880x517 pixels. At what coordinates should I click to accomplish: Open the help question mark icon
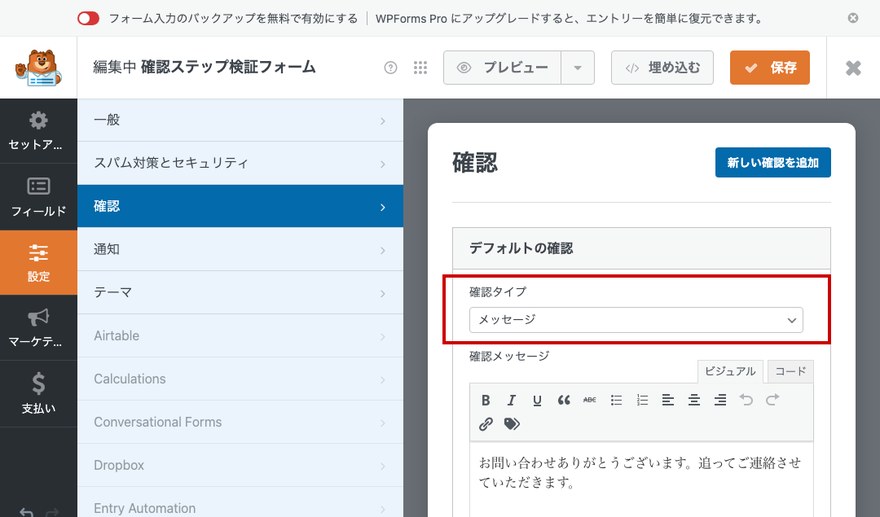(x=391, y=67)
